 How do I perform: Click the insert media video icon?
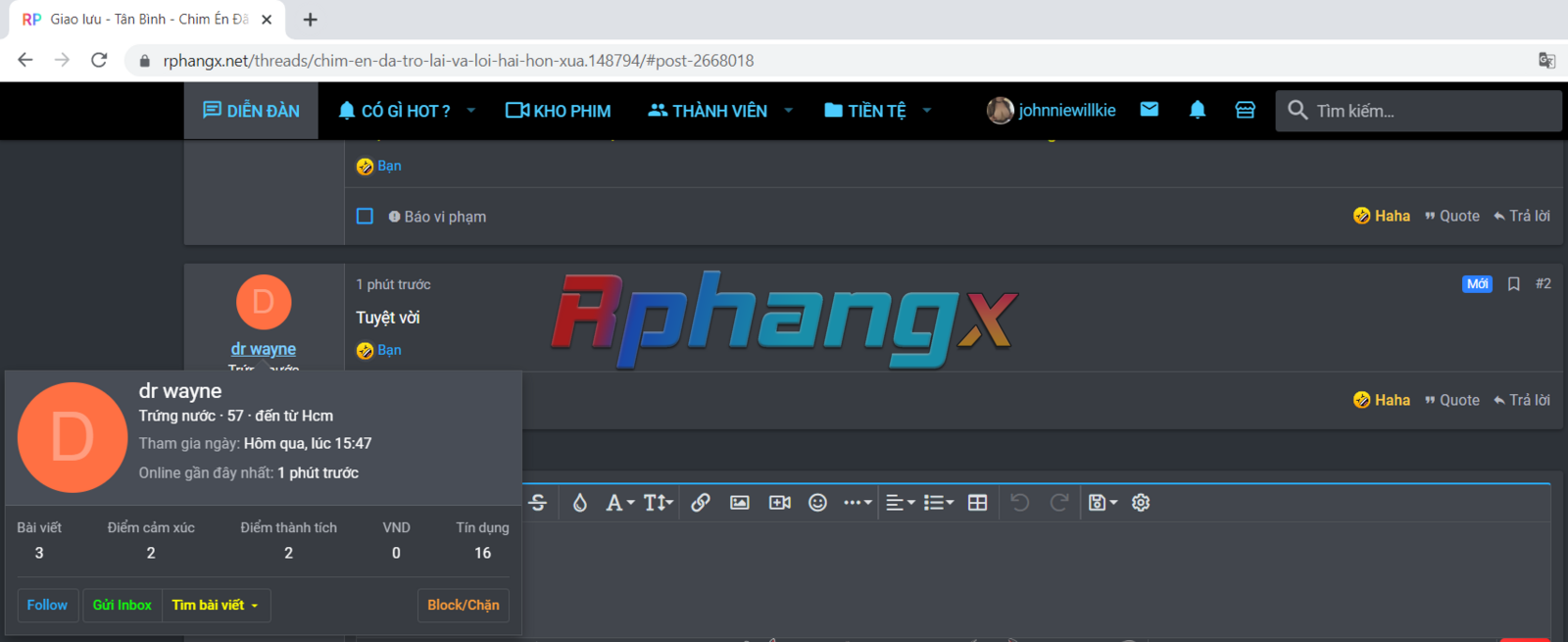tap(780, 503)
